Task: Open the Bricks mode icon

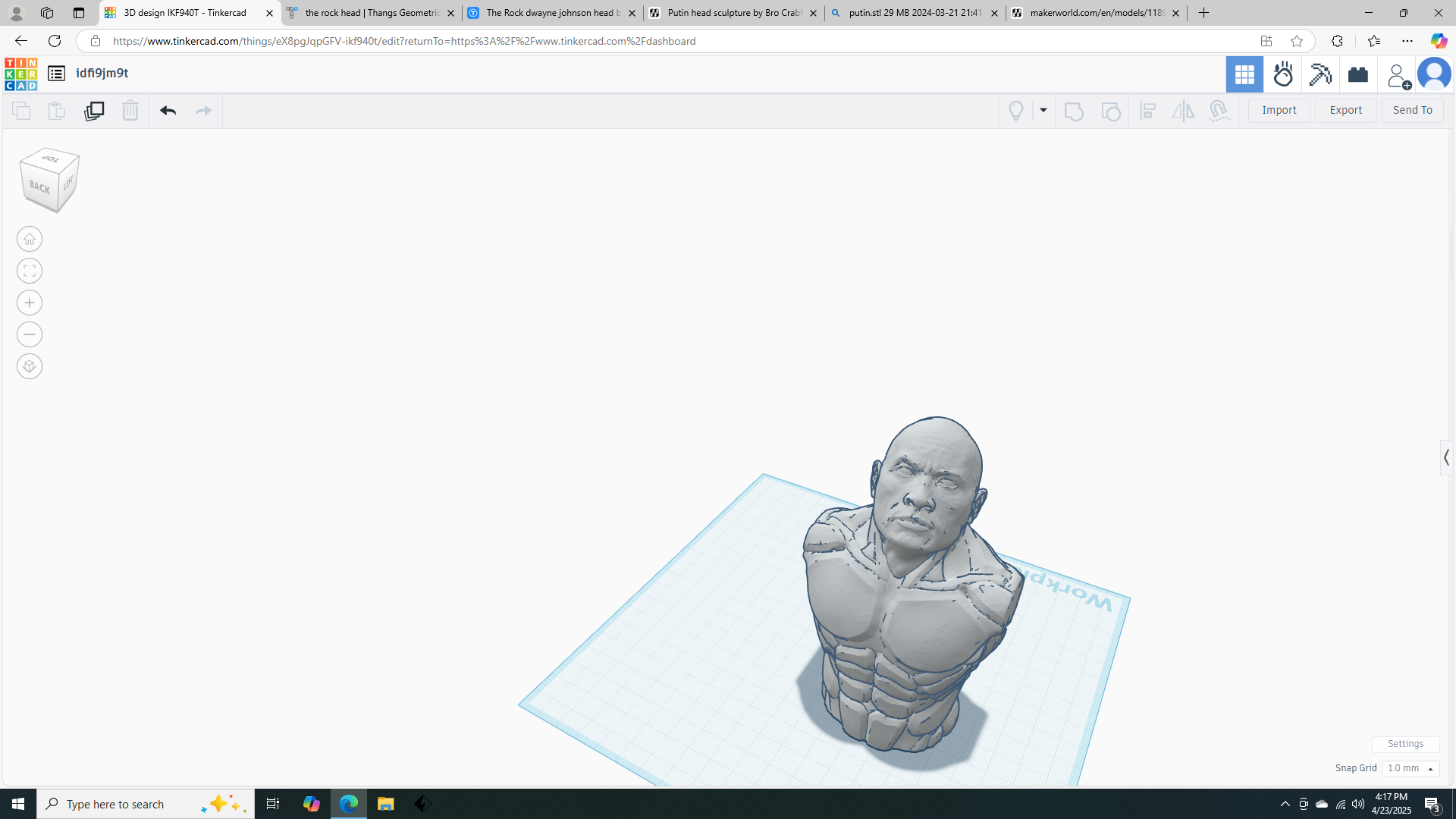Action: [1358, 74]
